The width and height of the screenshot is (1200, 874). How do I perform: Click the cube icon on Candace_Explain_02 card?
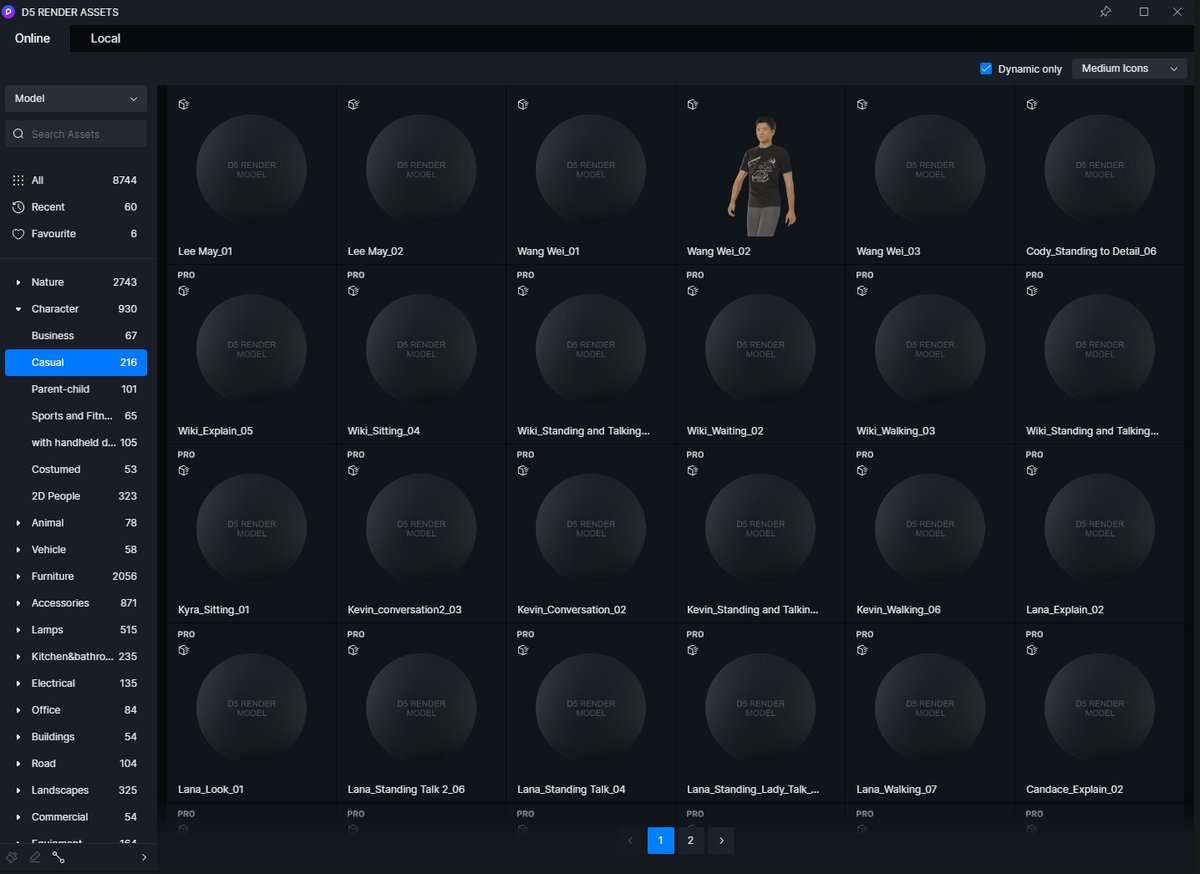coord(1032,650)
